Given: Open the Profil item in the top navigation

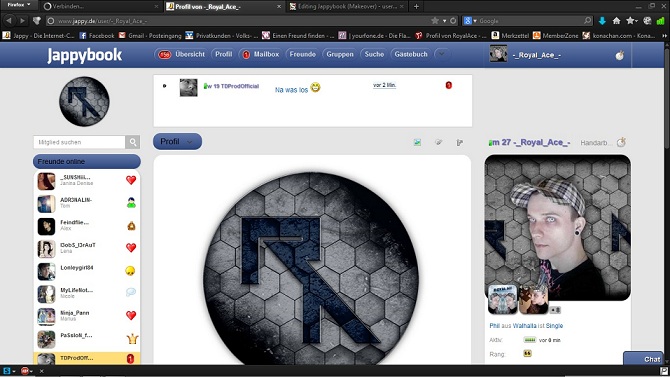Looking at the screenshot, I should 223,54.
